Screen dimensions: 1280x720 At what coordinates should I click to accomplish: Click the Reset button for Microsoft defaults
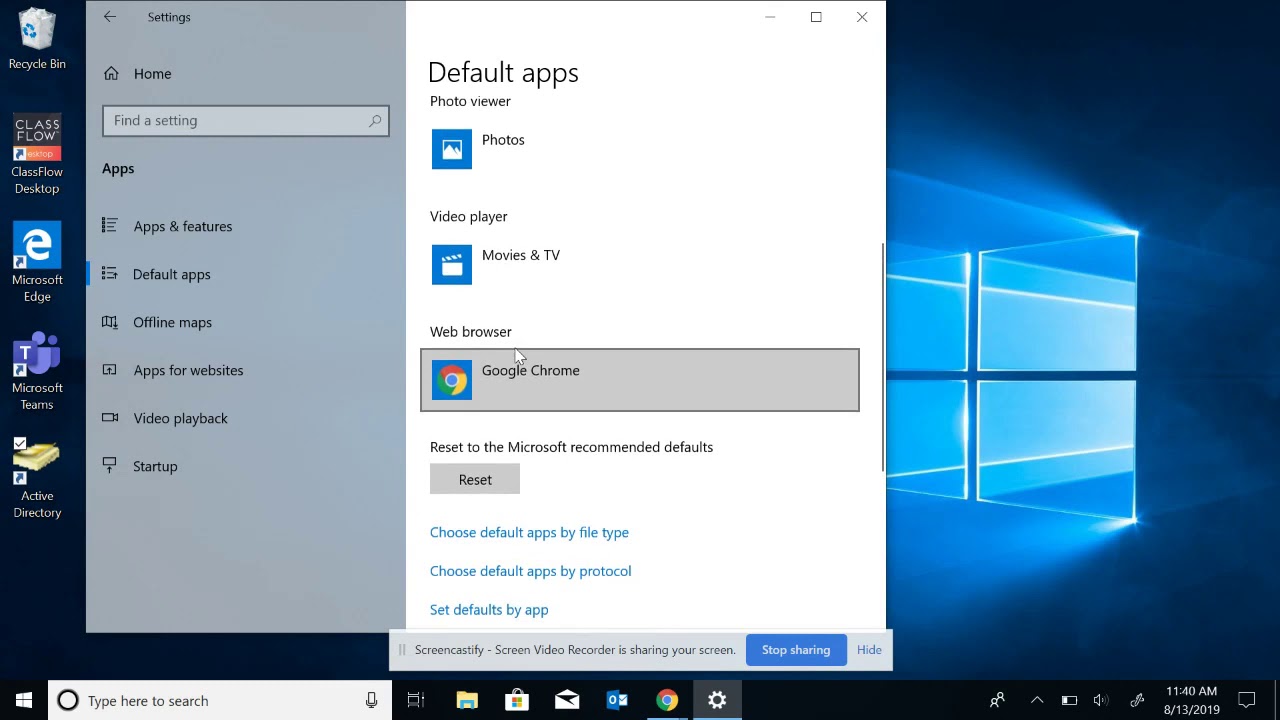[475, 479]
